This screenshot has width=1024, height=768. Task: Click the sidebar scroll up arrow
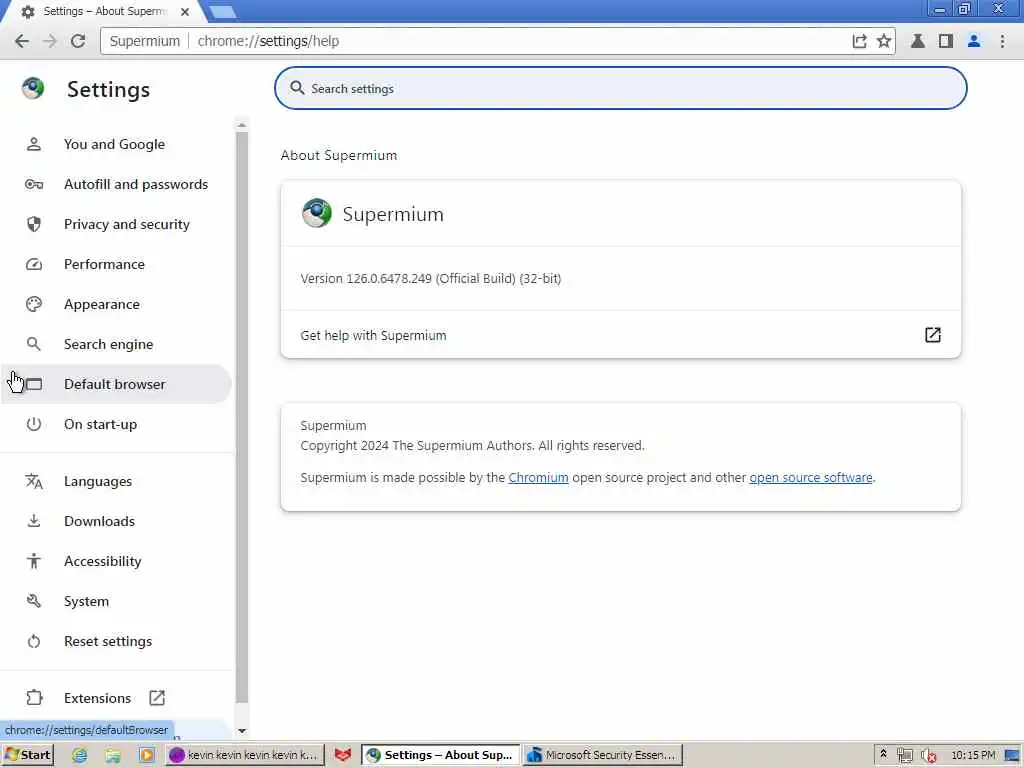[x=242, y=125]
